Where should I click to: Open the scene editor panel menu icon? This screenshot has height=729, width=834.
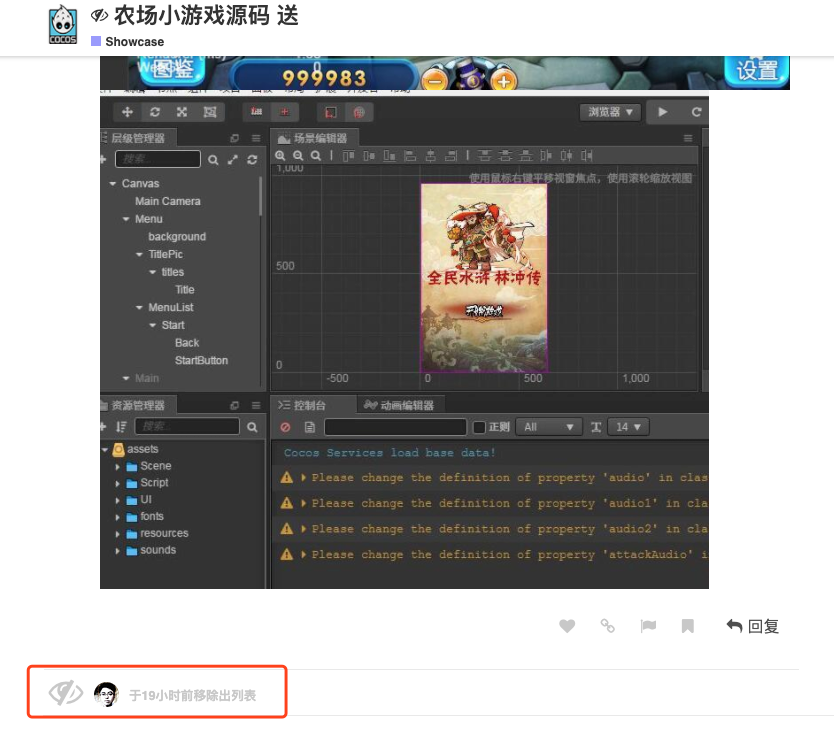[688, 138]
